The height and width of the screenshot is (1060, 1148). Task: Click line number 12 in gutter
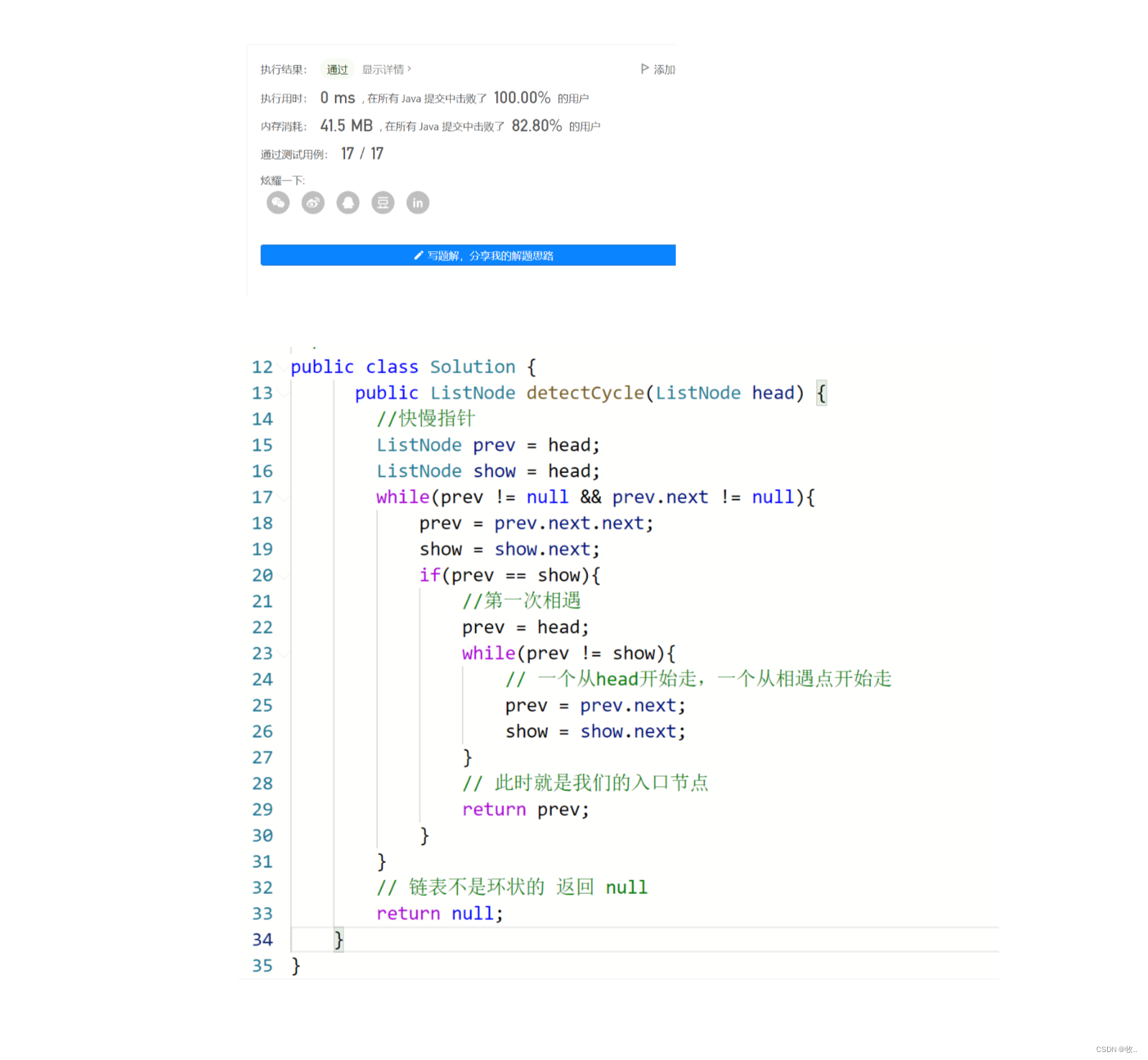pos(262,367)
